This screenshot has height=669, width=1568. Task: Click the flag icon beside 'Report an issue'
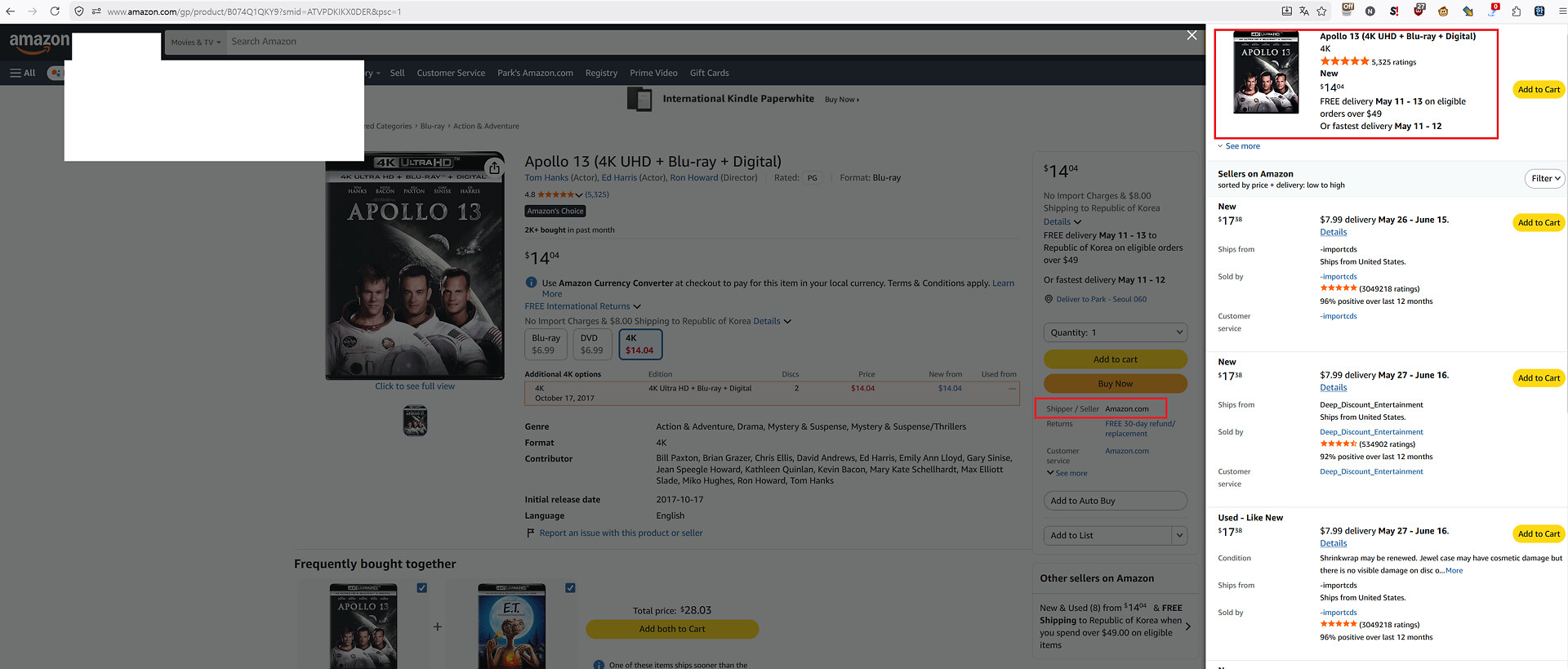(531, 533)
